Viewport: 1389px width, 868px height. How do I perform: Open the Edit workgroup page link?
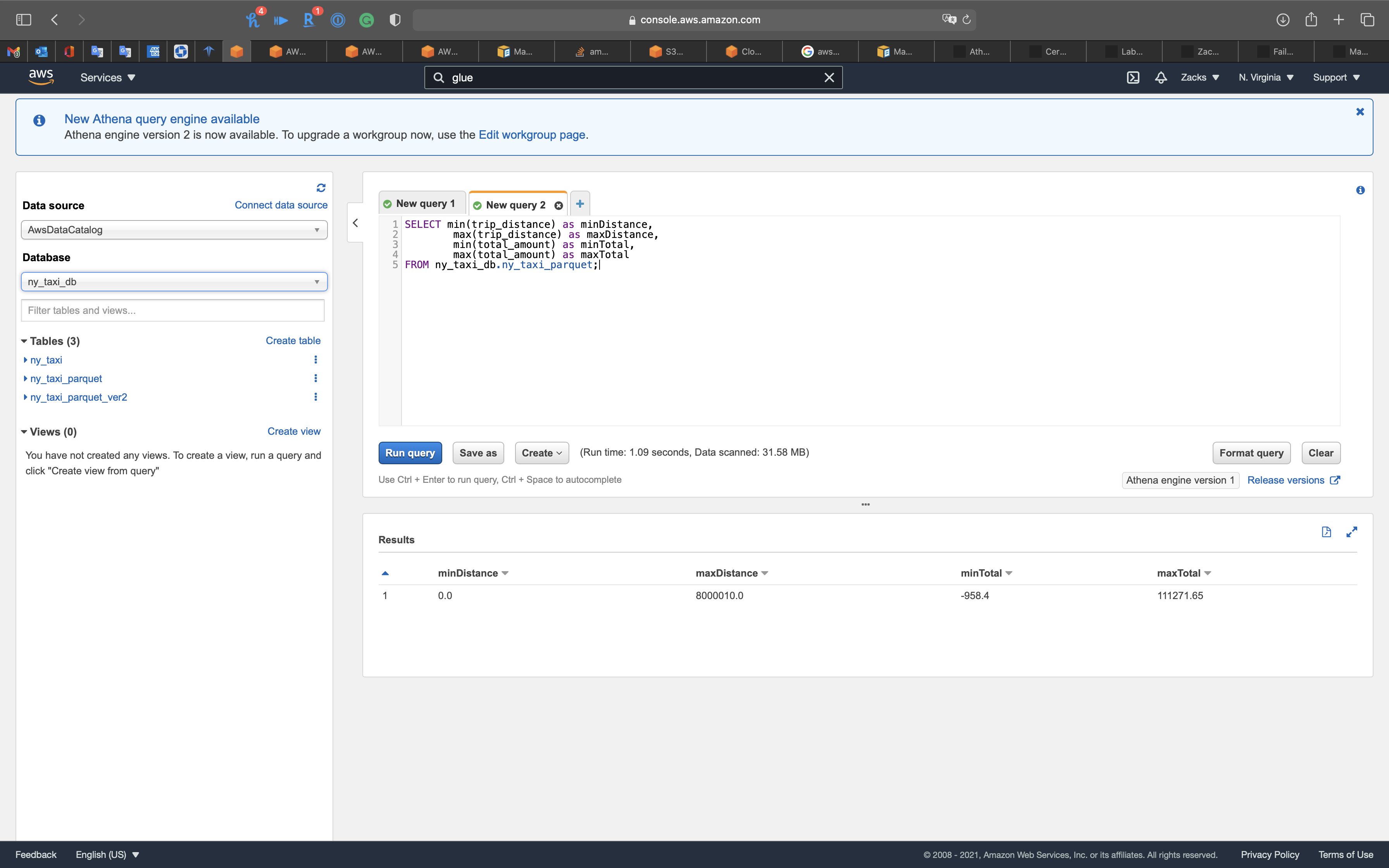(531, 135)
